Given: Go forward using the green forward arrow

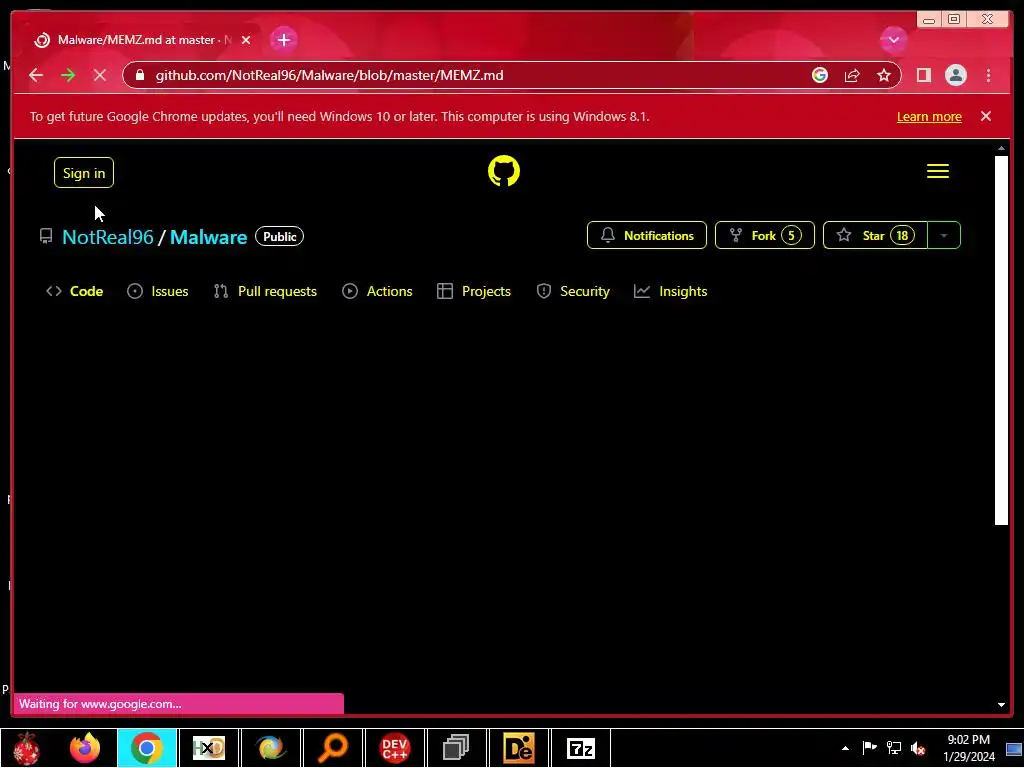Looking at the screenshot, I should (x=68, y=75).
